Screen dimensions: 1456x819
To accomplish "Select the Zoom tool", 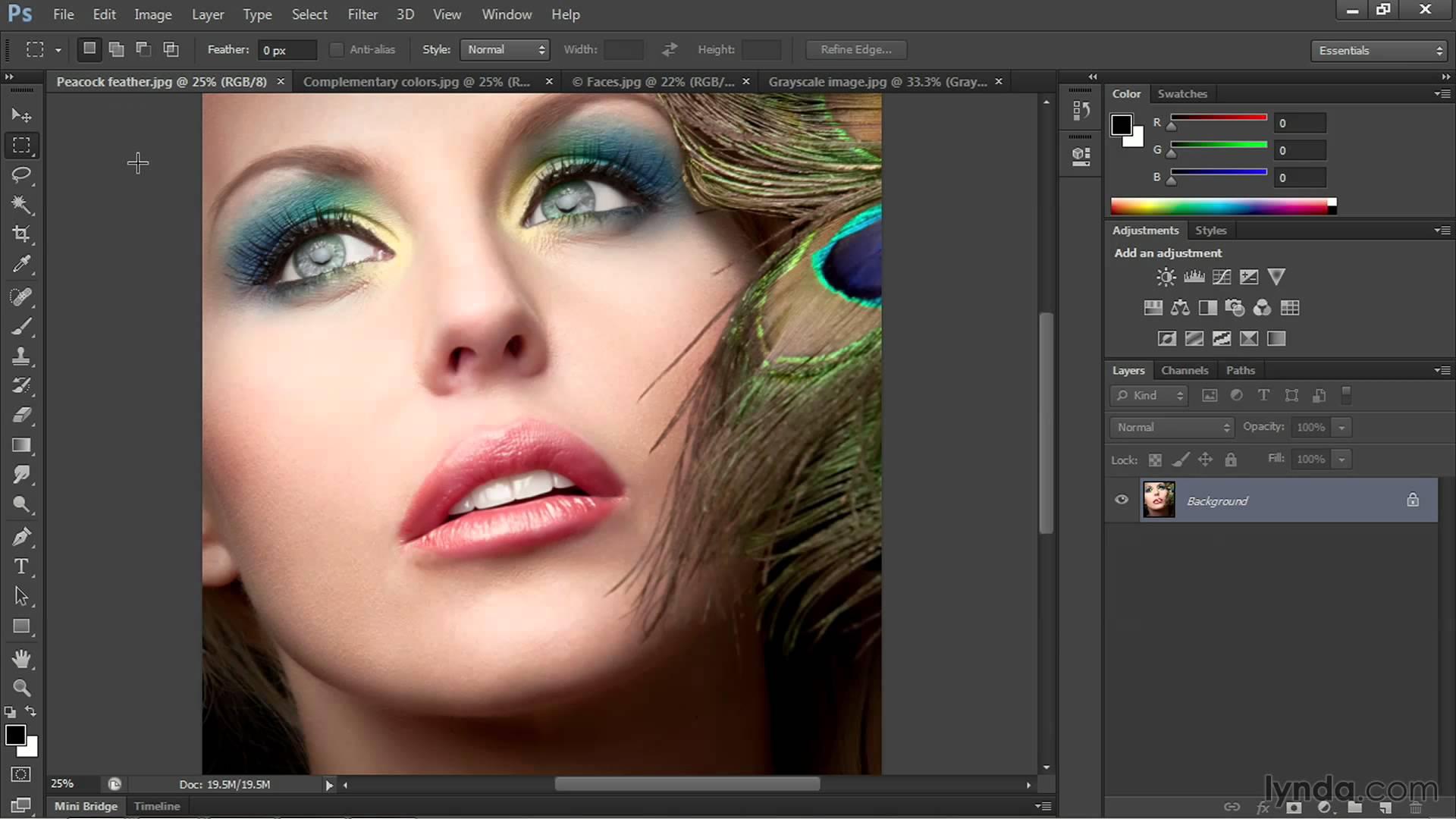I will 21,688.
